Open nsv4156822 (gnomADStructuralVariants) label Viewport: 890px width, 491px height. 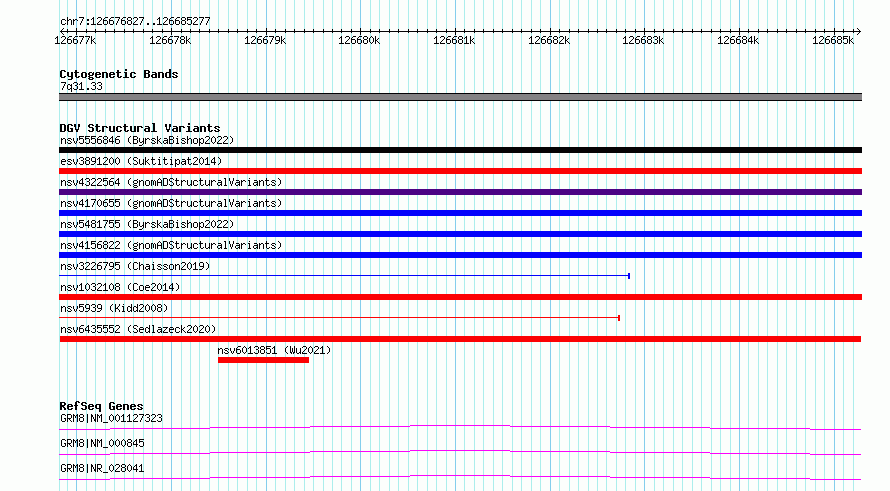[x=171, y=245]
